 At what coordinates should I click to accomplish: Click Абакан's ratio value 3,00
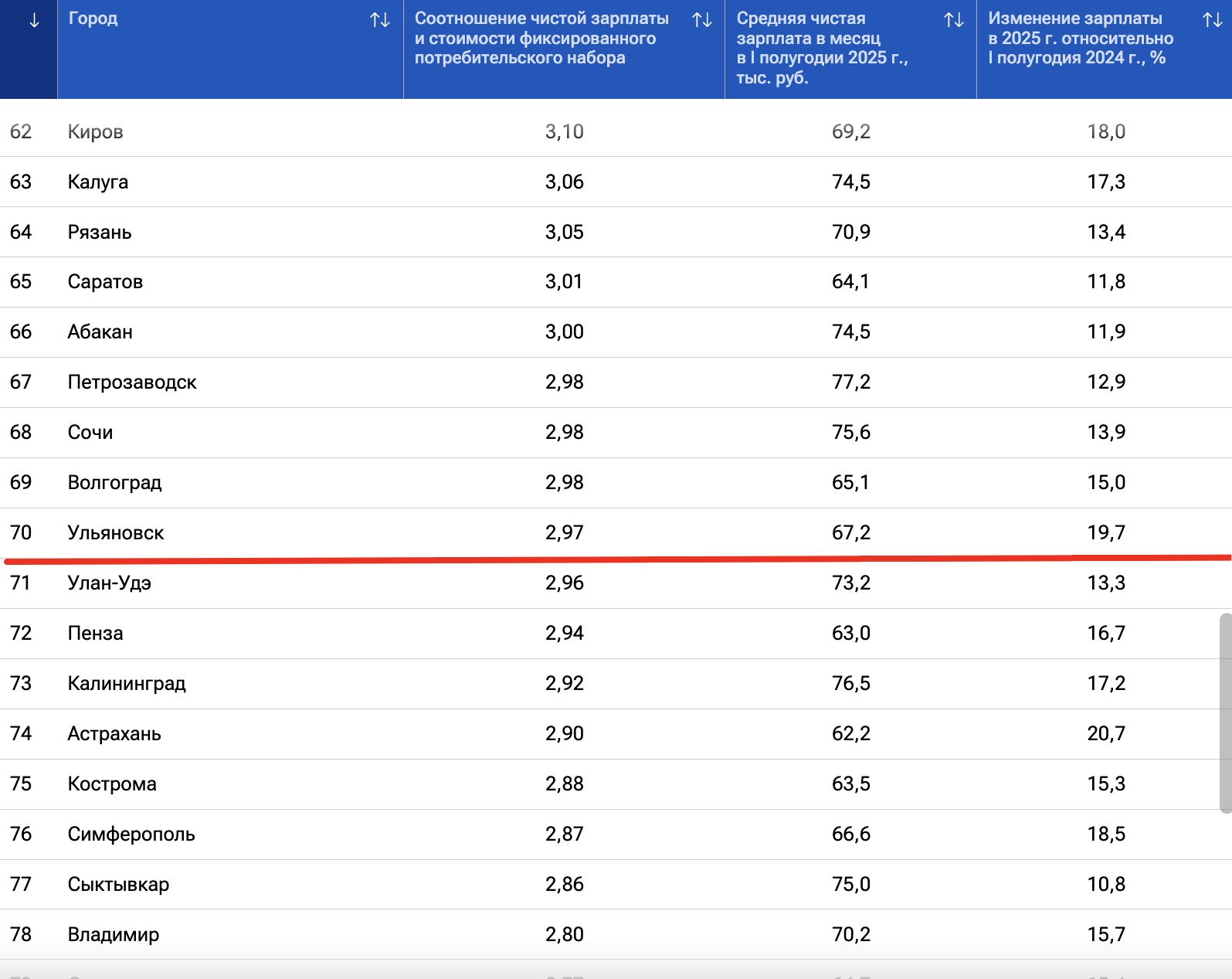(x=564, y=332)
